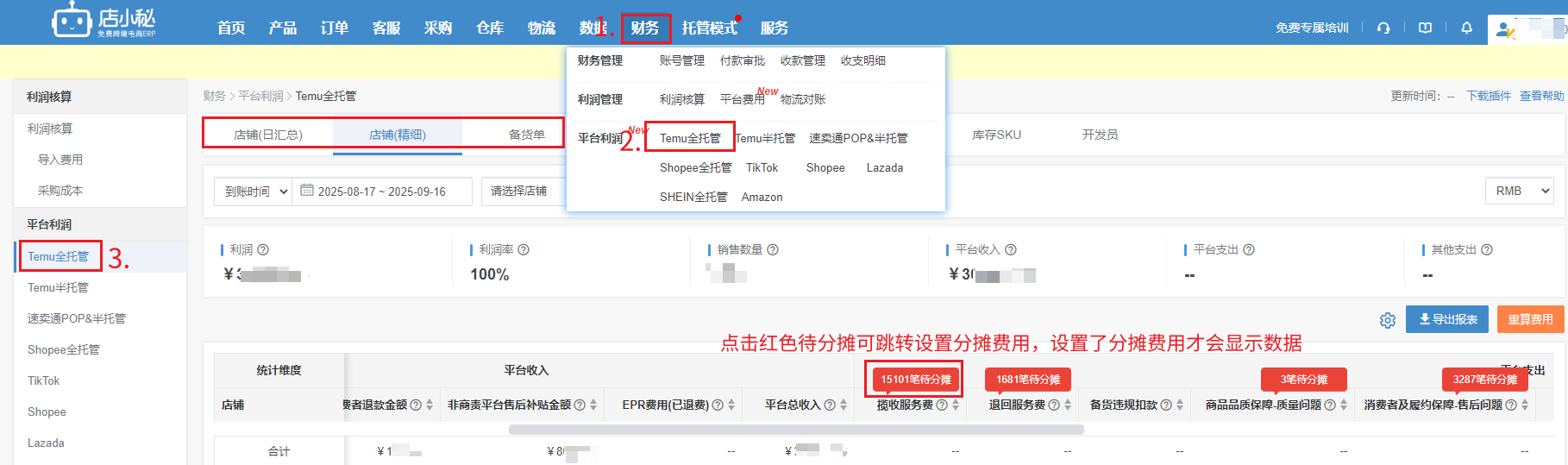Select Amazon in the dropdown menu
This screenshot has height=465, width=1568.
point(762,197)
